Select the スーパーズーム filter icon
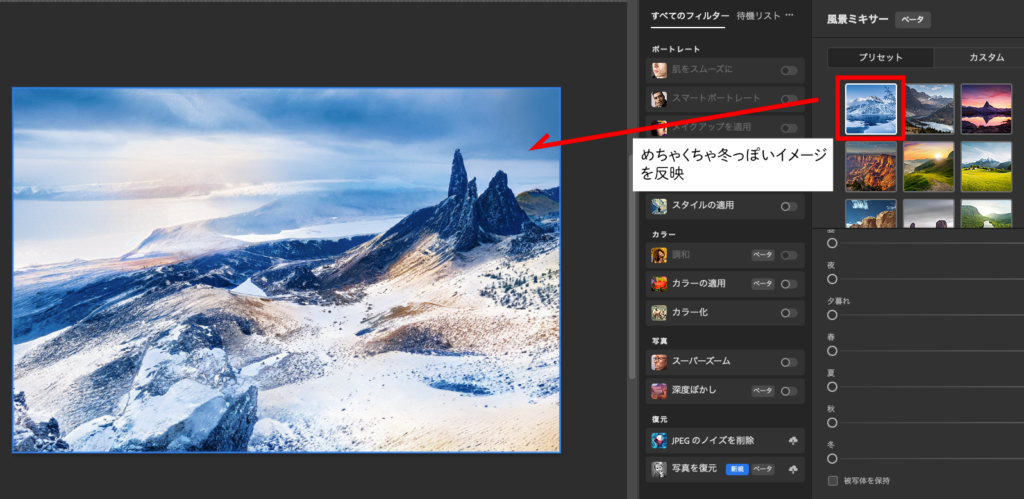 click(659, 362)
